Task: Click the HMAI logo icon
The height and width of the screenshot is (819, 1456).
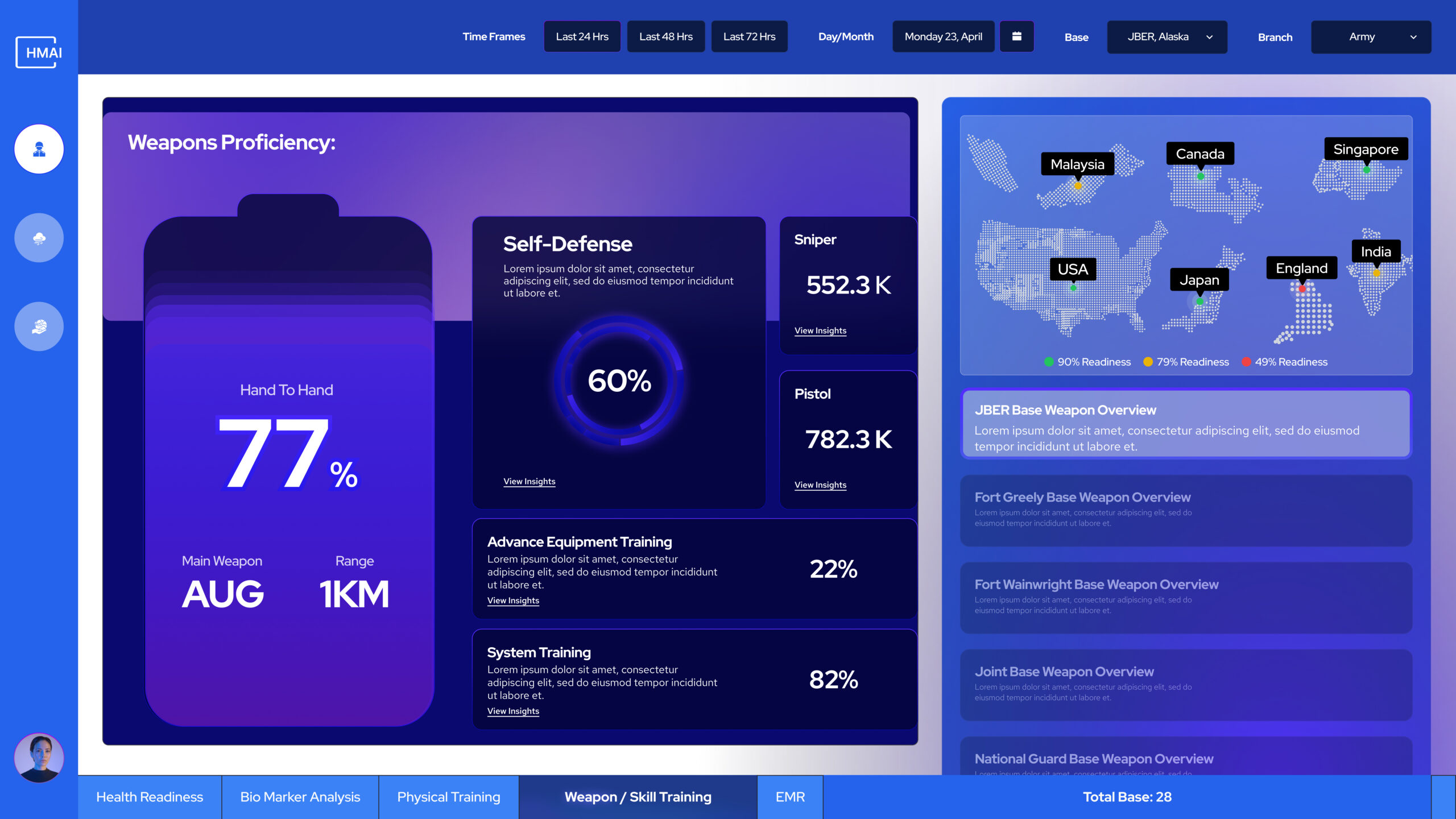Action: pyautogui.click(x=39, y=52)
